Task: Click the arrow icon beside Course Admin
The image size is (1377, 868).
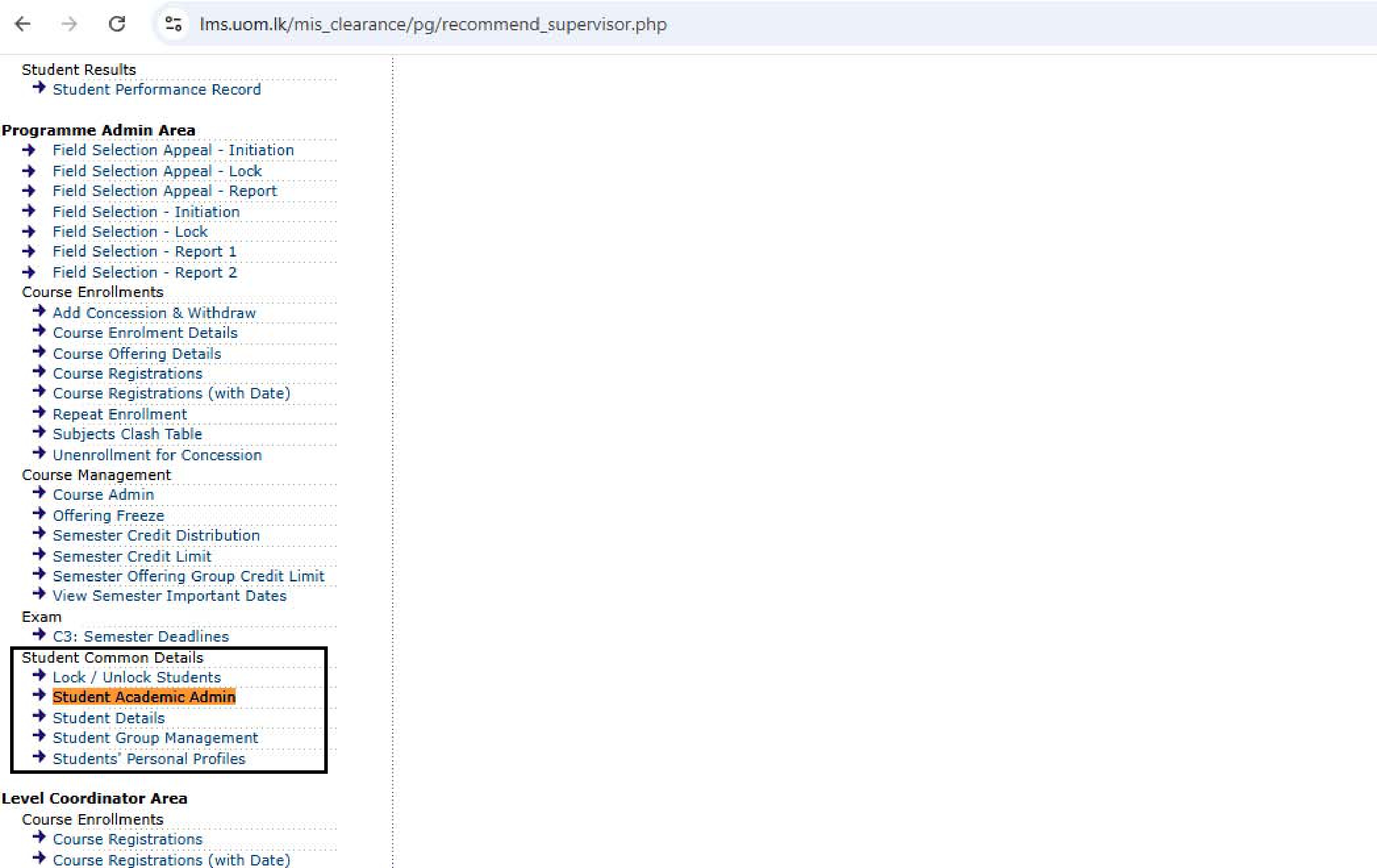Action: point(39,492)
